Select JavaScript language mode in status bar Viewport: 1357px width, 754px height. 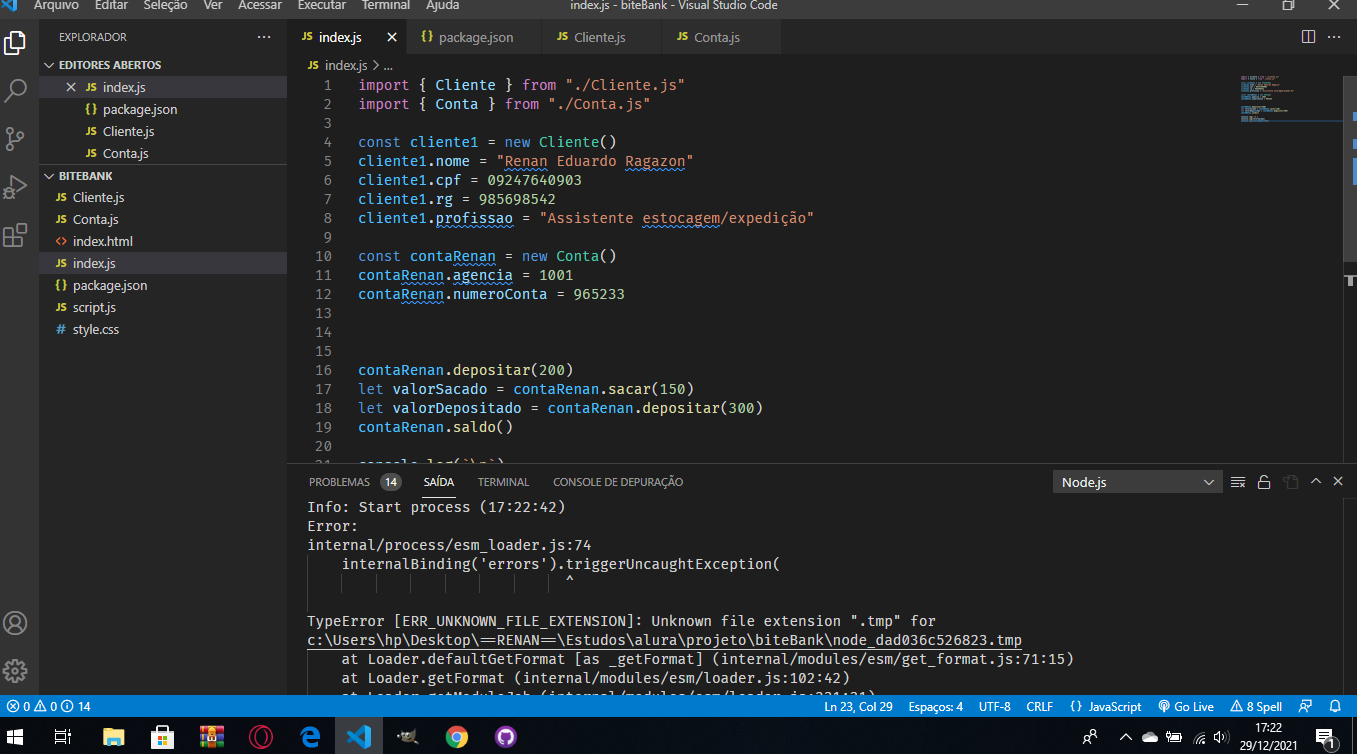[x=1105, y=706]
